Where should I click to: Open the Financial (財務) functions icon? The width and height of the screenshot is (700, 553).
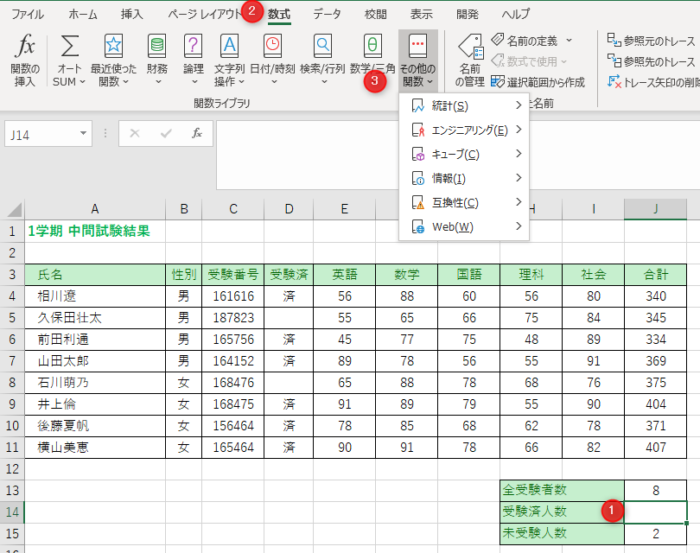(x=156, y=48)
